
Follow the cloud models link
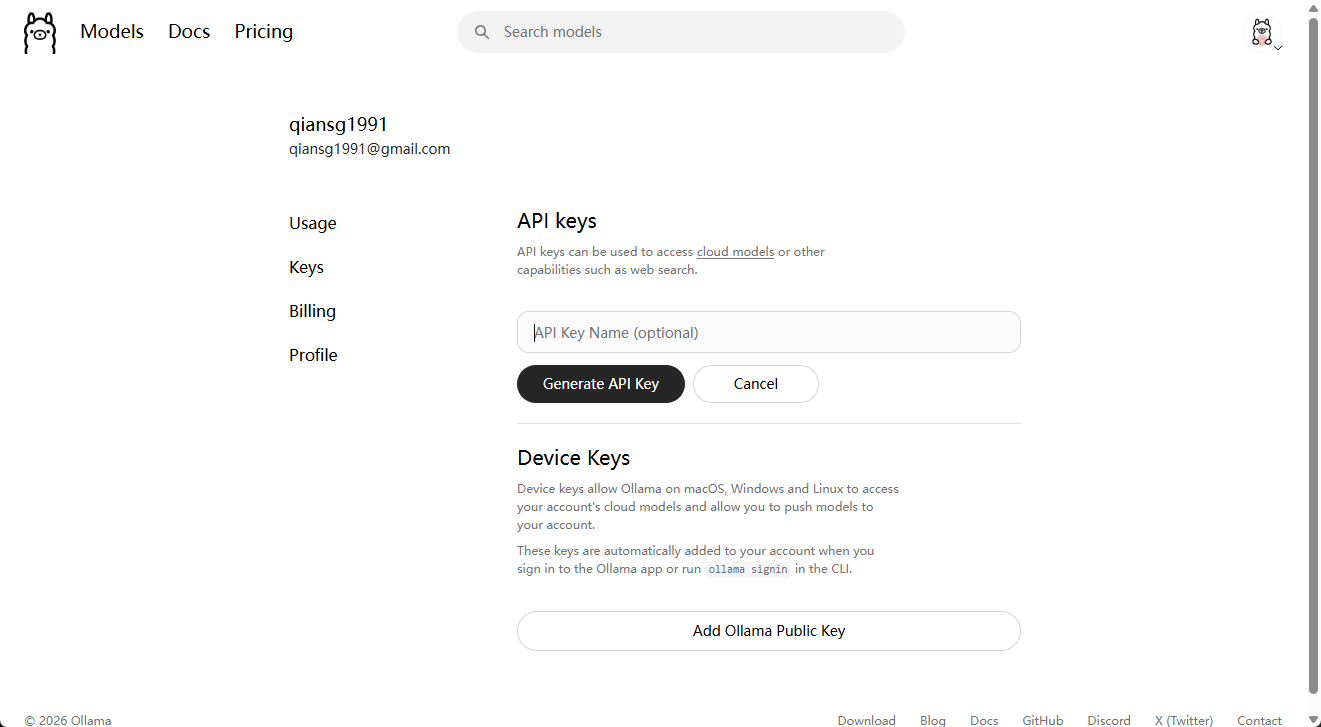[735, 252]
